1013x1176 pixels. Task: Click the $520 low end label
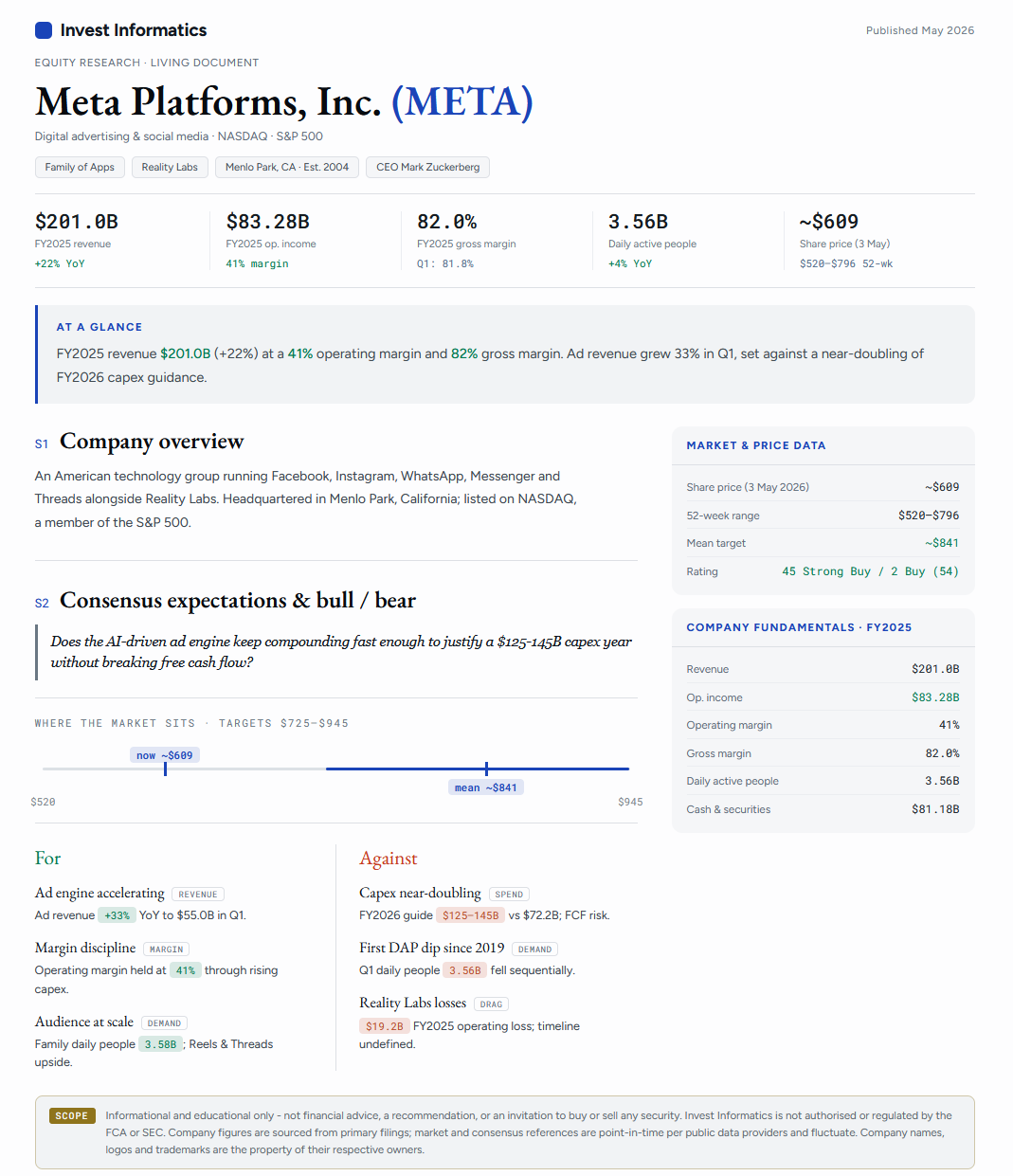point(44,802)
